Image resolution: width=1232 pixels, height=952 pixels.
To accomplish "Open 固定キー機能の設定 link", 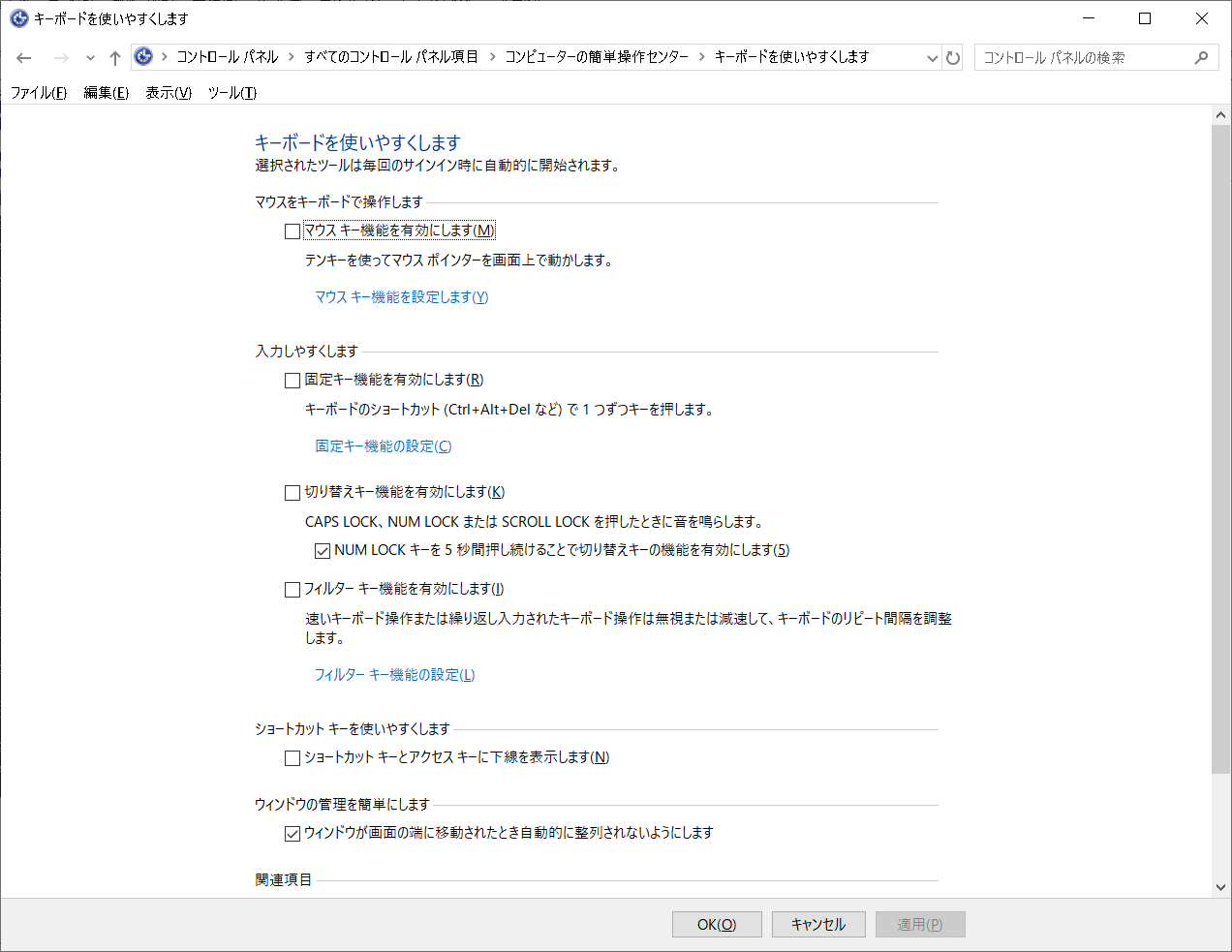I will tap(383, 445).
